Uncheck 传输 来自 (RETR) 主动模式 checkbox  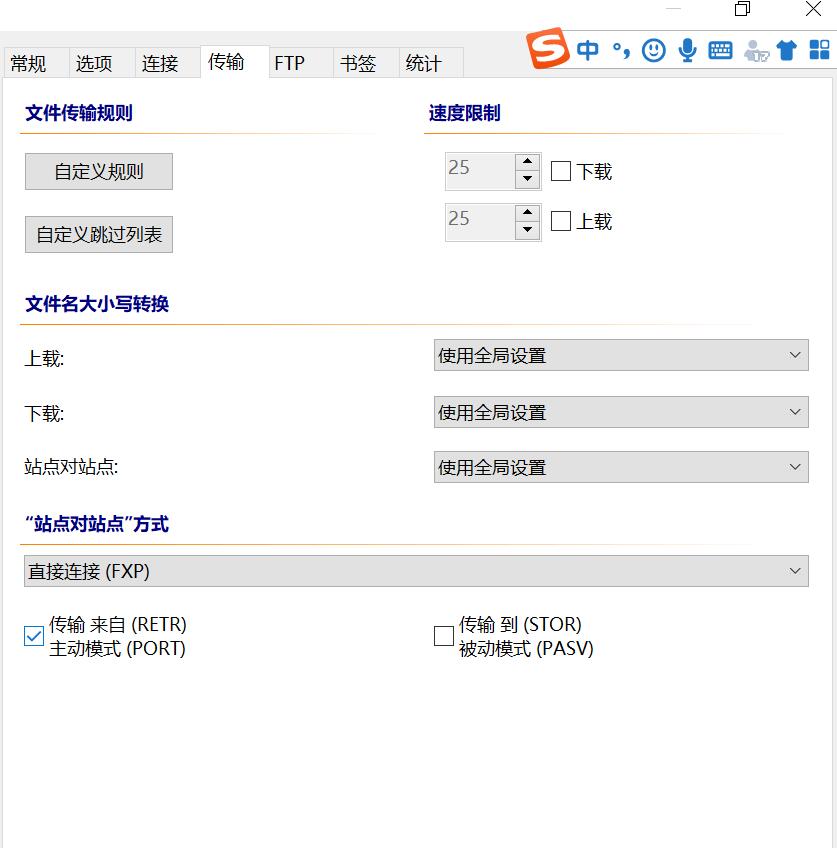34,636
